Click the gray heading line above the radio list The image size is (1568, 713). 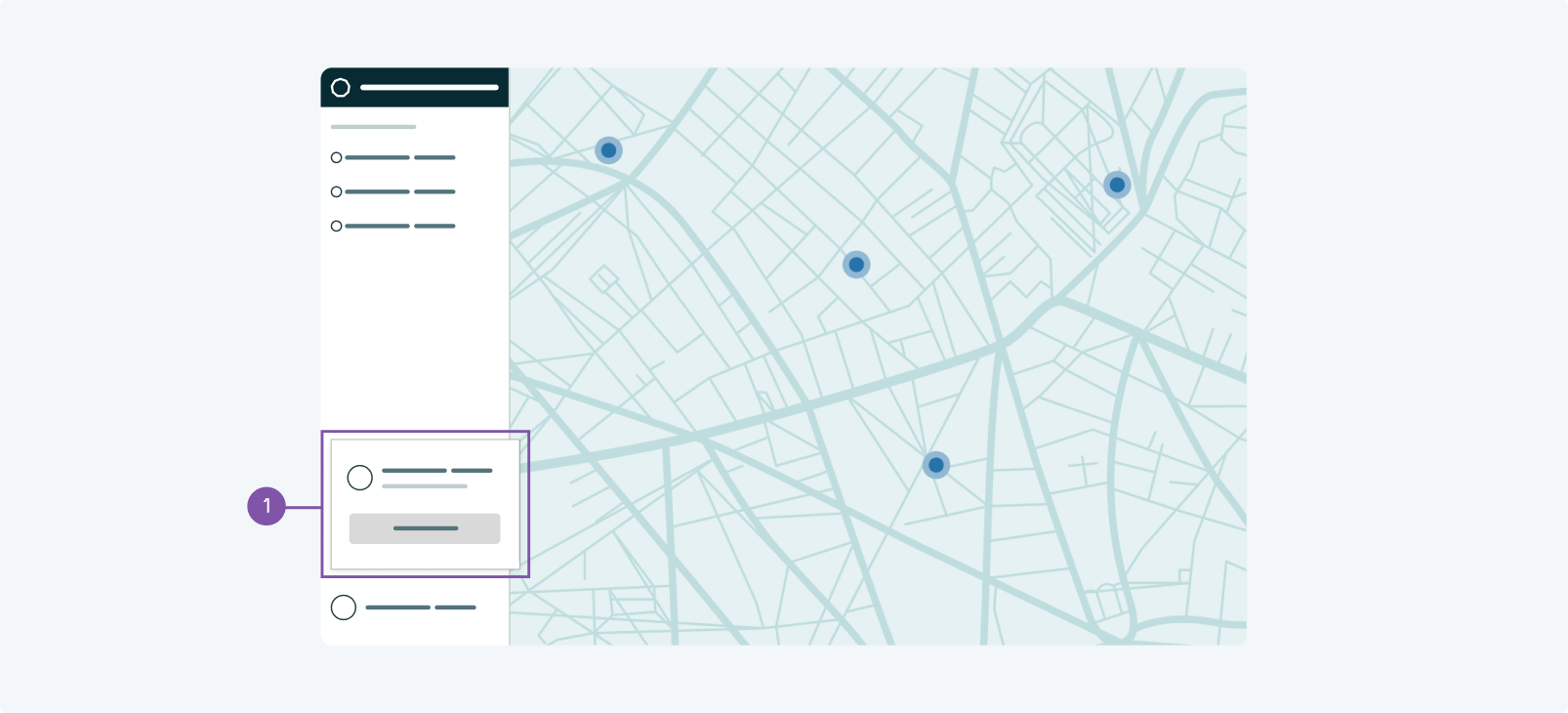click(x=373, y=127)
